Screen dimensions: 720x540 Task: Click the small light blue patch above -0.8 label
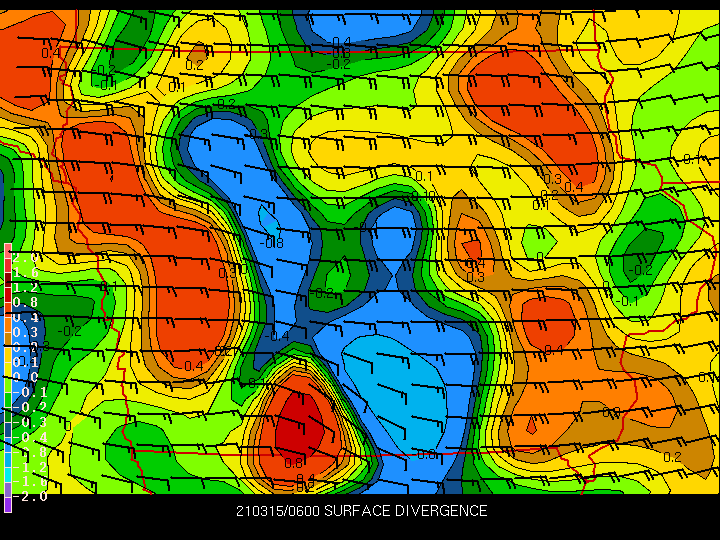click(270, 219)
